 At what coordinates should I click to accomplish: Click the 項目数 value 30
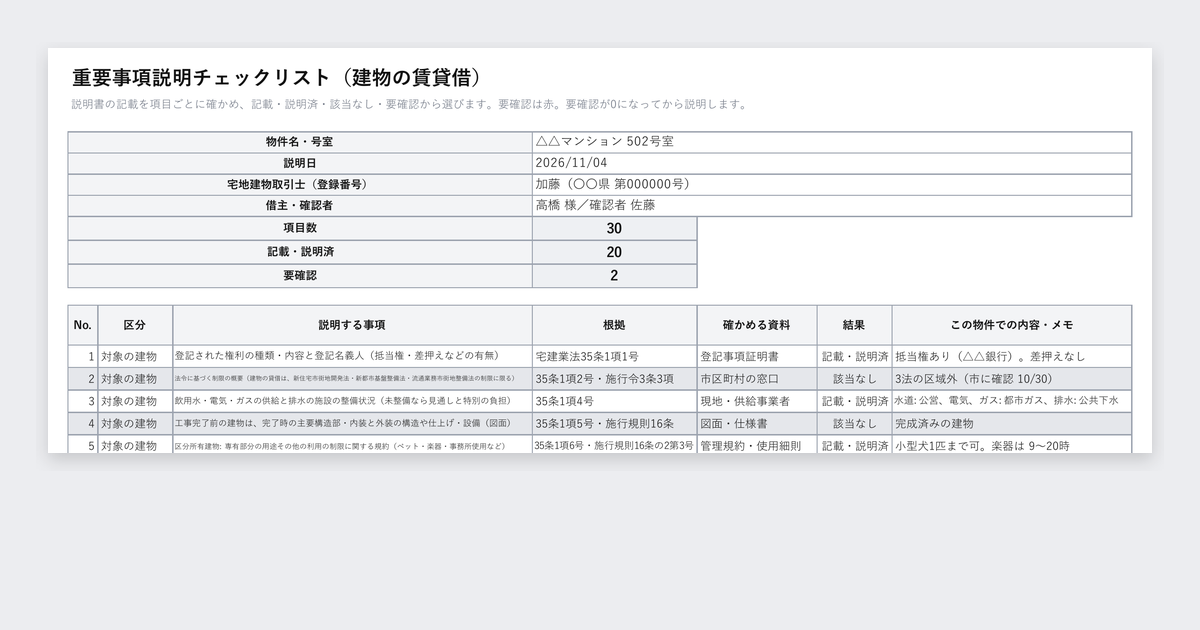point(614,228)
